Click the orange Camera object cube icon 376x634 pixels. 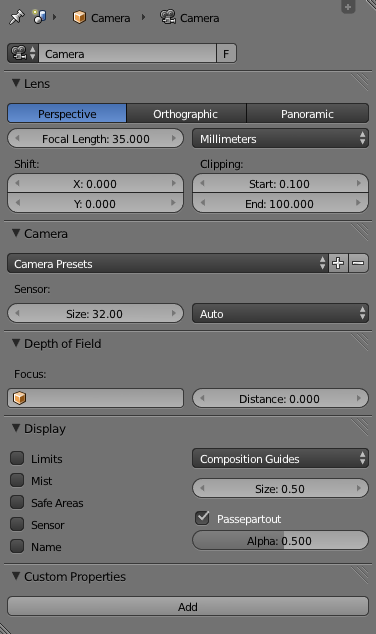tap(79, 17)
